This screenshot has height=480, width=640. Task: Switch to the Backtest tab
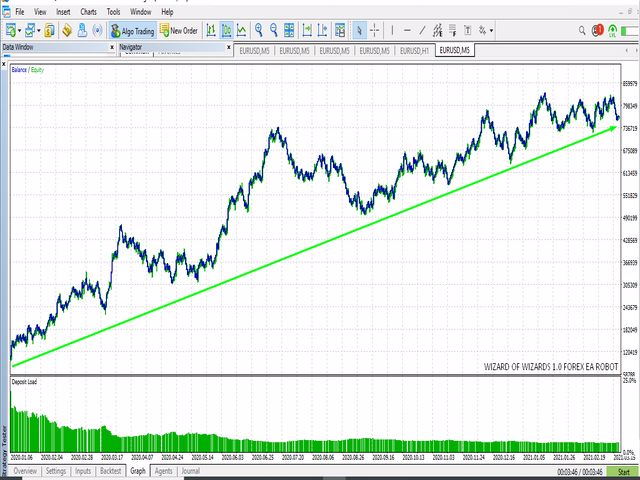click(x=110, y=471)
